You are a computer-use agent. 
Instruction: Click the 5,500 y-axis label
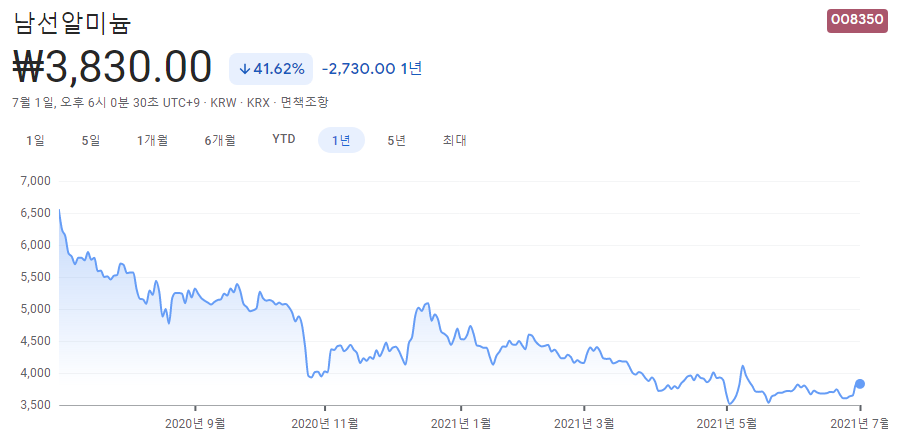(35, 278)
